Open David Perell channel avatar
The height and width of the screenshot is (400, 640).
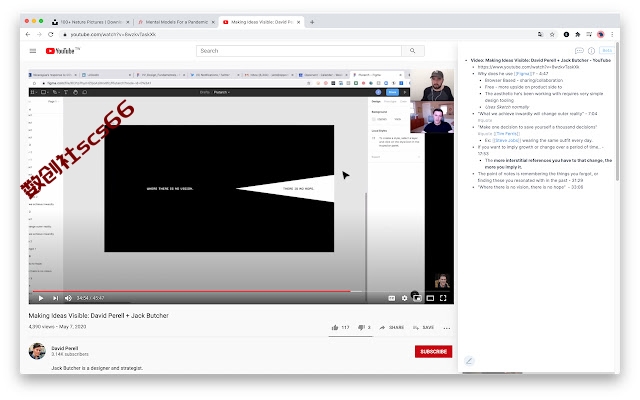click(x=37, y=351)
